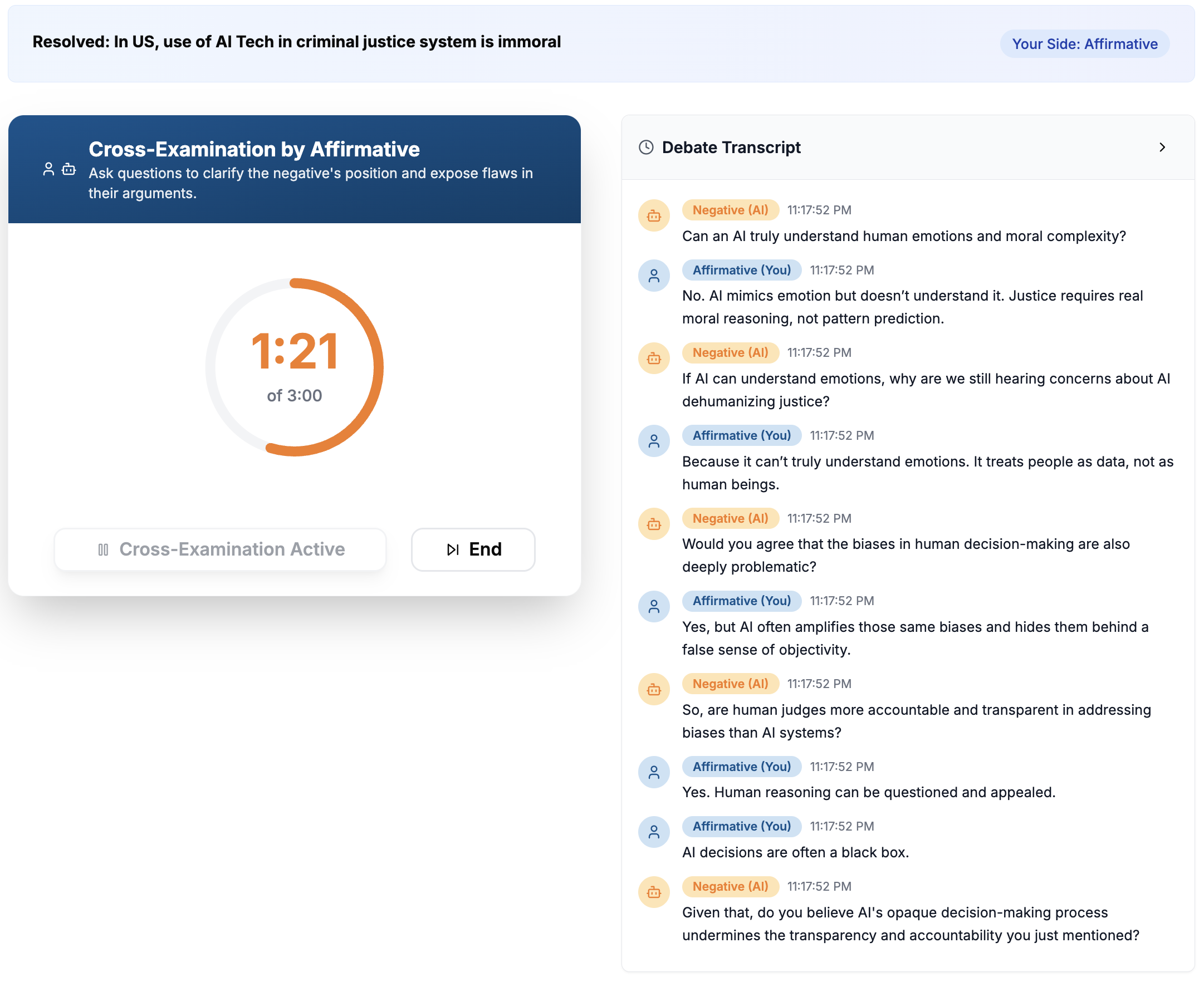Click first 'Negative (AI)' speaker tag
The height and width of the screenshot is (982, 1204).
pos(731,210)
